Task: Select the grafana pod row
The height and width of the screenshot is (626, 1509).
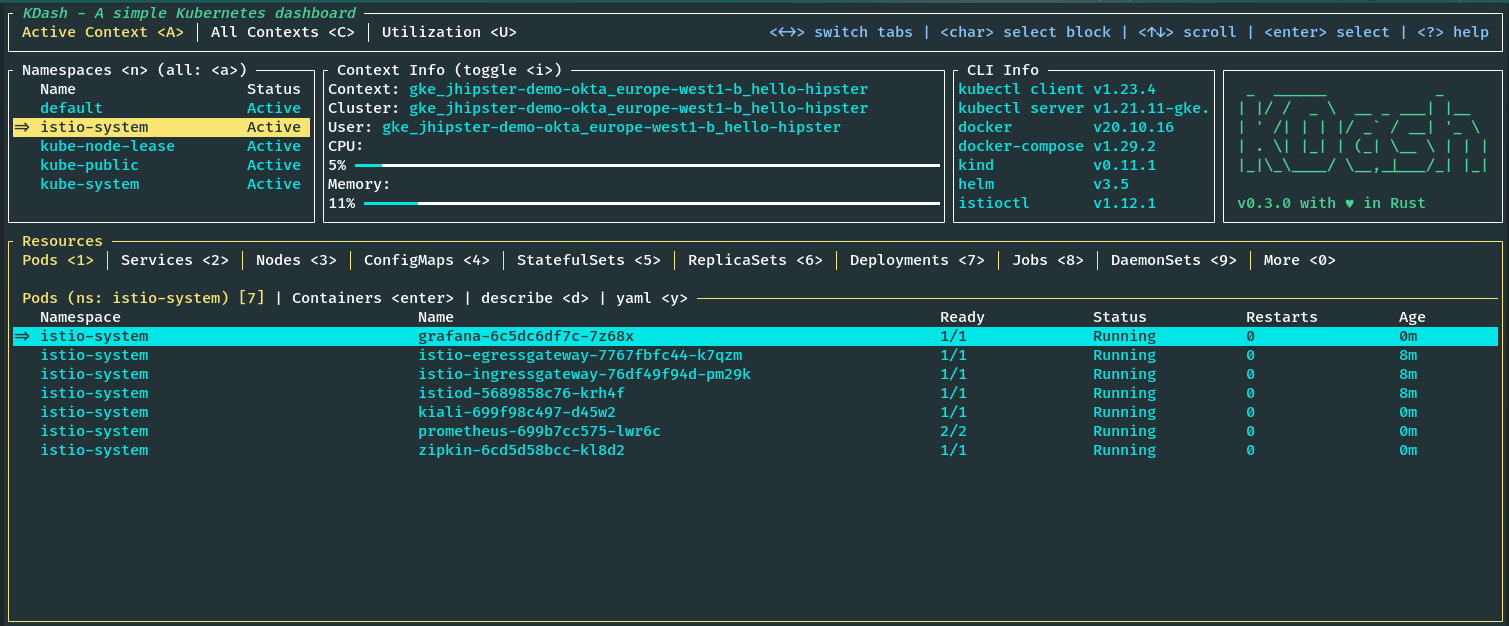Action: 525,336
